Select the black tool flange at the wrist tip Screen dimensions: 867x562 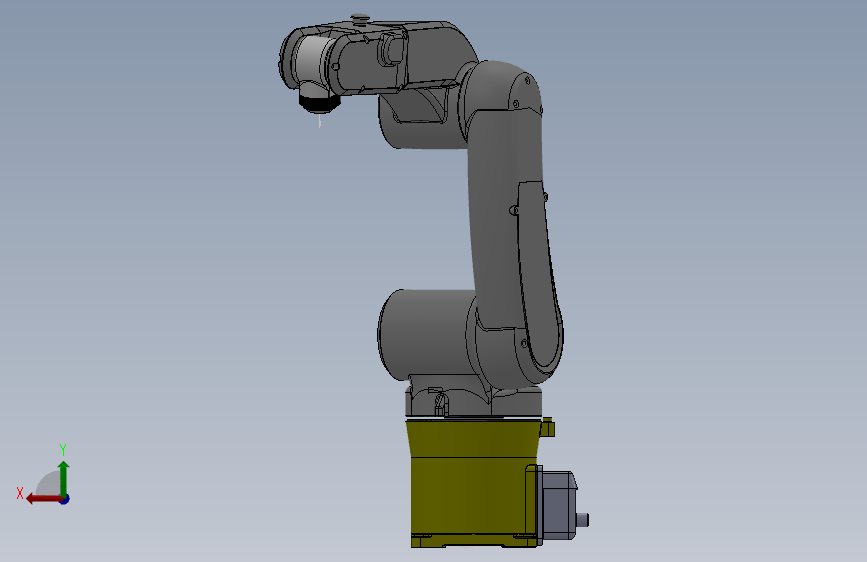click(319, 103)
